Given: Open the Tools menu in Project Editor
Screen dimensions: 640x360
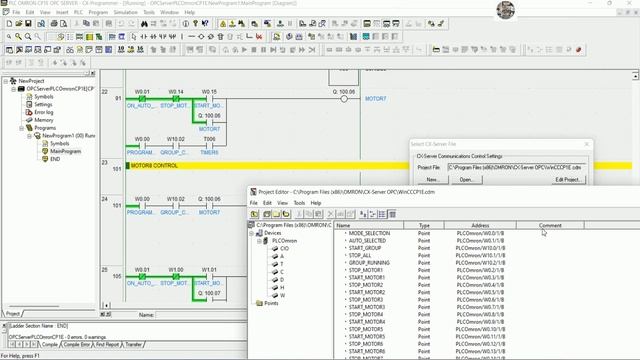Looking at the screenshot, I should tap(299, 203).
